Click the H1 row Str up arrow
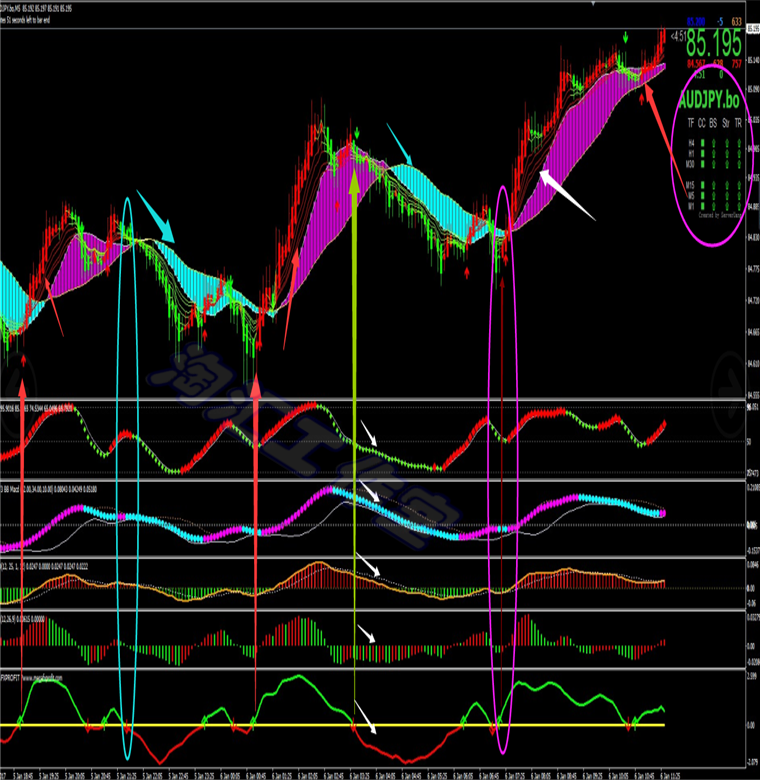Viewport: 760px width, 780px height. click(727, 154)
